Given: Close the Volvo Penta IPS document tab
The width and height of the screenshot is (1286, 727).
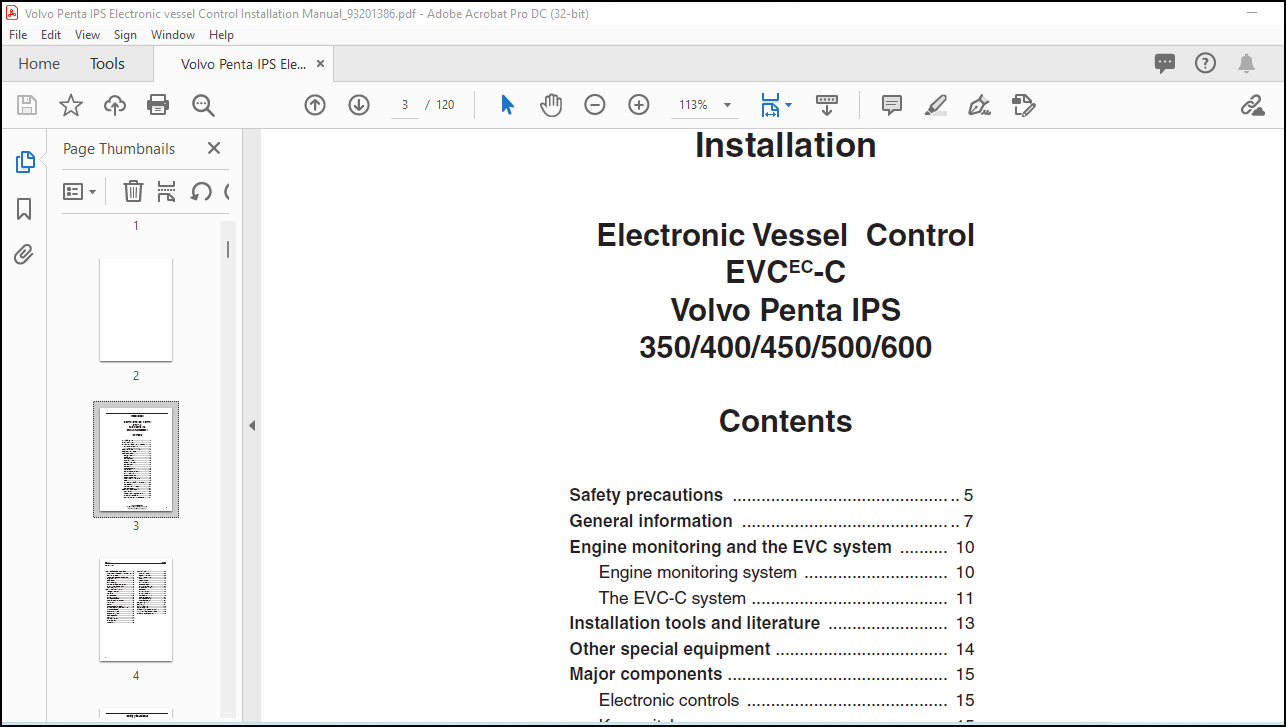Looking at the screenshot, I should 320,63.
